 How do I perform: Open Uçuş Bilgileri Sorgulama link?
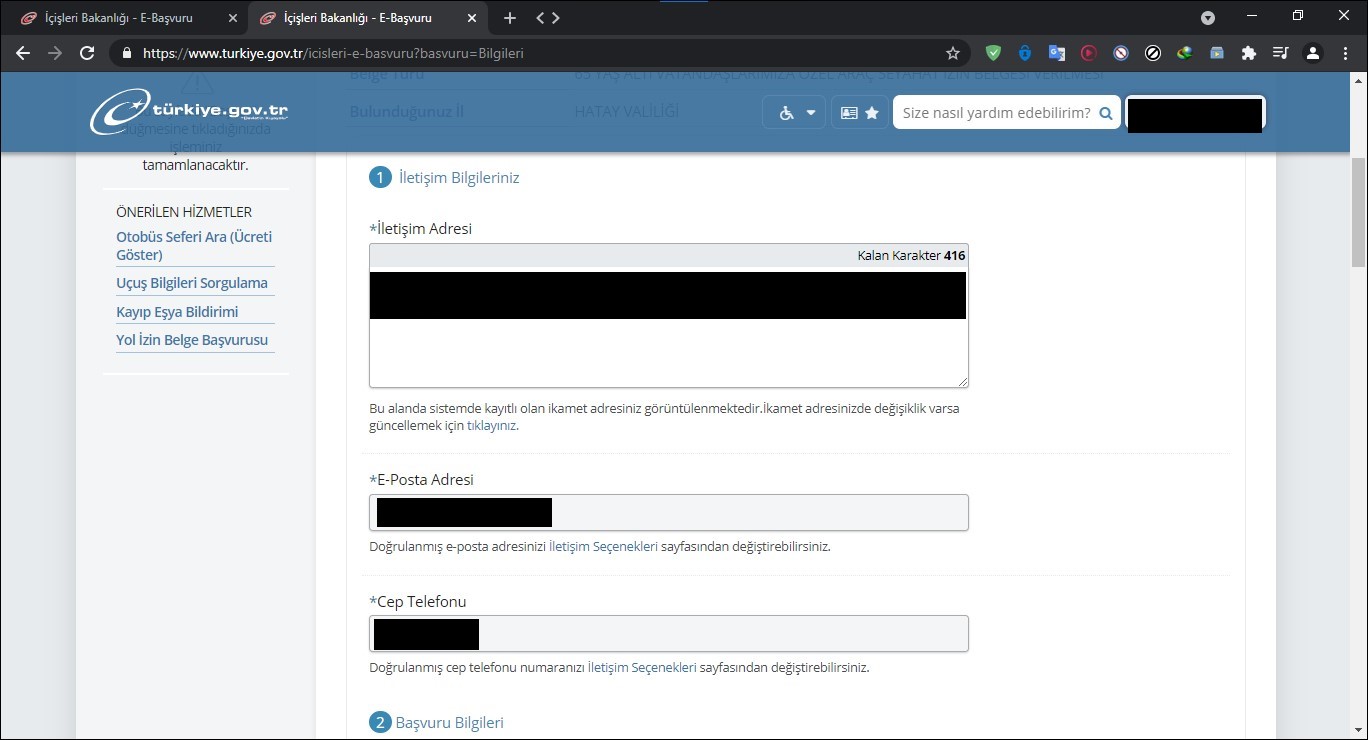point(192,283)
